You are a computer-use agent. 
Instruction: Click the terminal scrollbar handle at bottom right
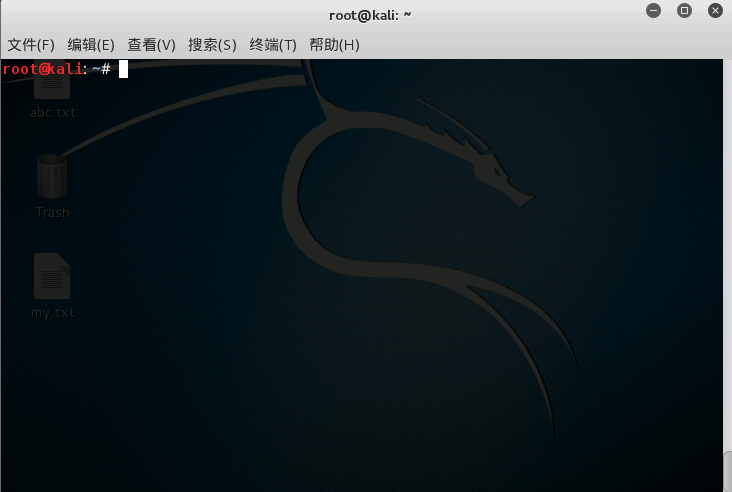click(727, 471)
